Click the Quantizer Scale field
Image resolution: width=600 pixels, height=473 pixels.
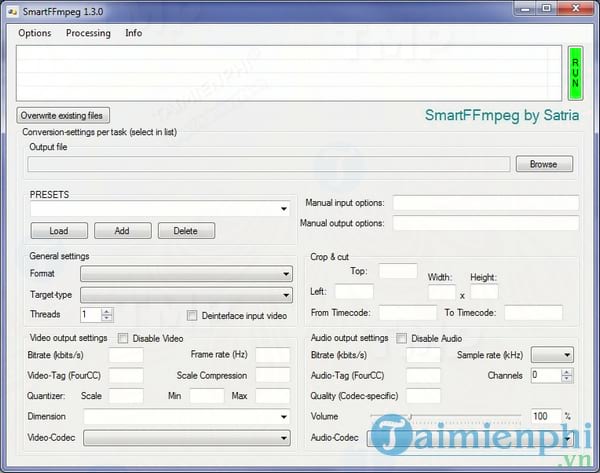(126, 396)
